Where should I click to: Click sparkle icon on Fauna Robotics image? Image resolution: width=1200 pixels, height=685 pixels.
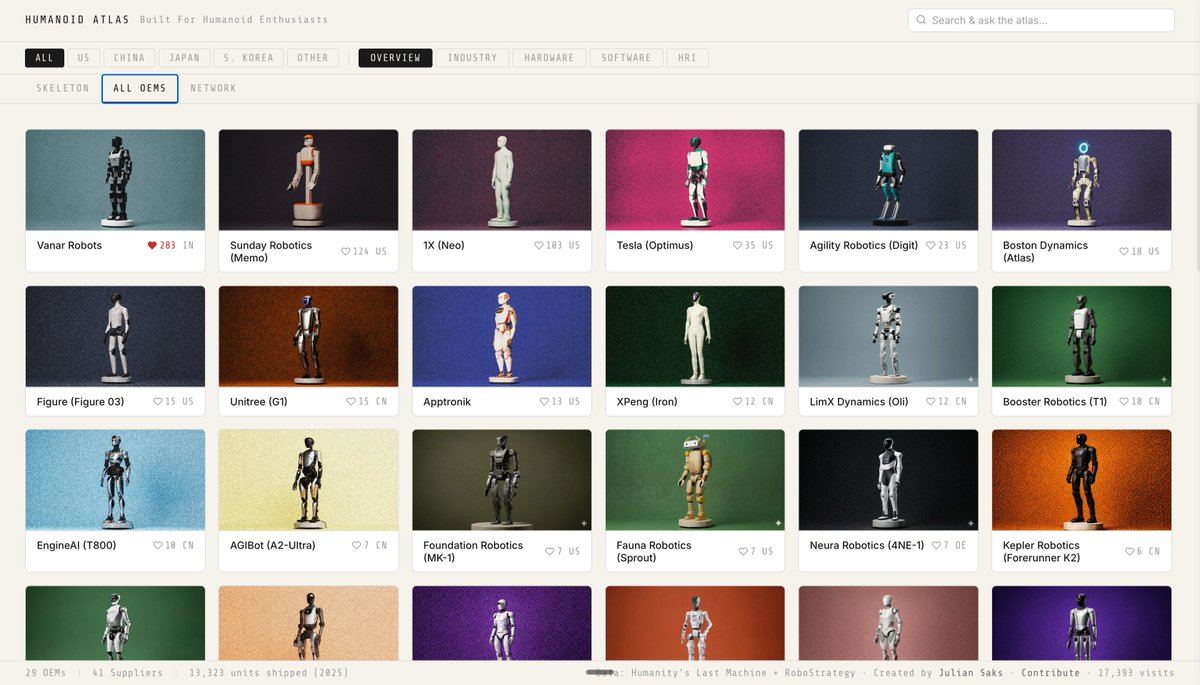point(778,523)
